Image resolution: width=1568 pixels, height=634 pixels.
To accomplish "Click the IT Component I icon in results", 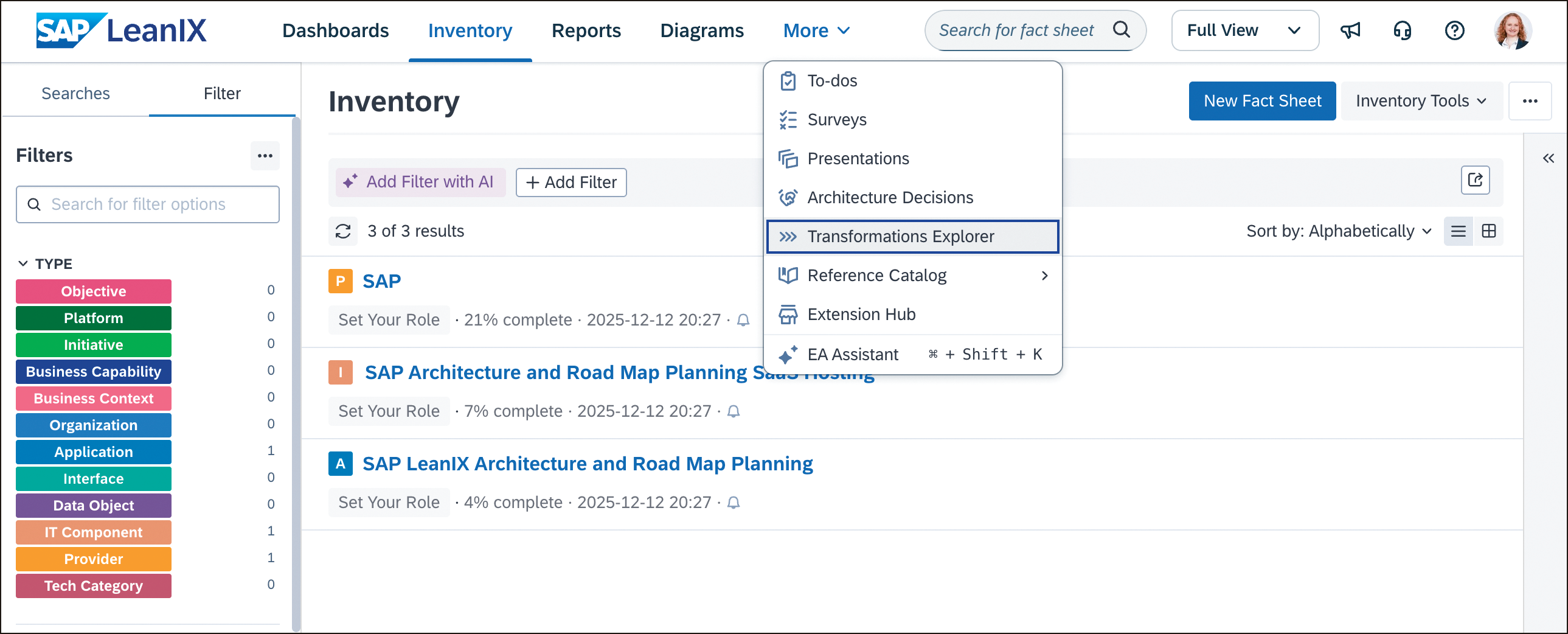I will pyautogui.click(x=341, y=373).
